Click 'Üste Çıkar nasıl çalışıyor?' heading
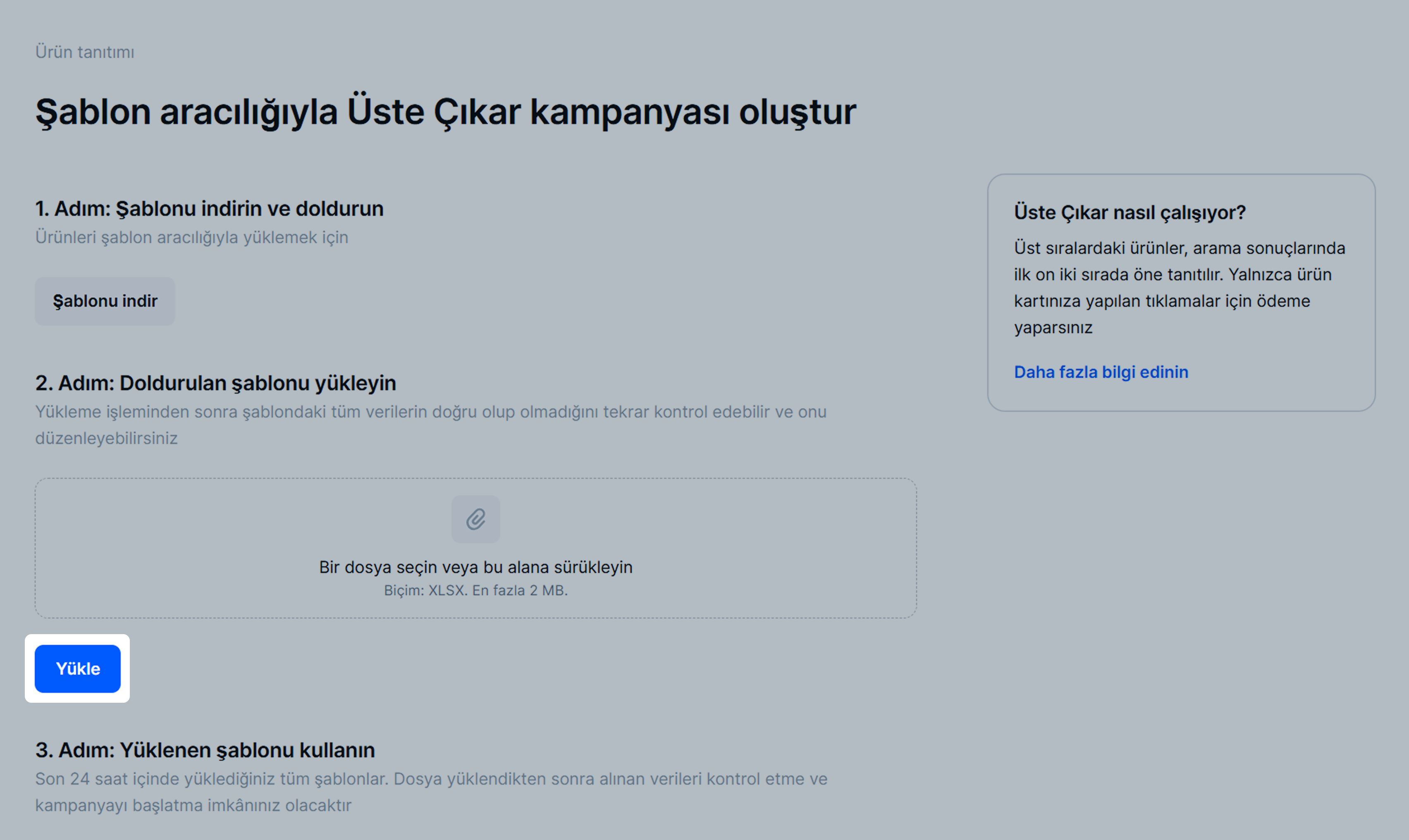Viewport: 1409px width, 840px height. (1130, 212)
